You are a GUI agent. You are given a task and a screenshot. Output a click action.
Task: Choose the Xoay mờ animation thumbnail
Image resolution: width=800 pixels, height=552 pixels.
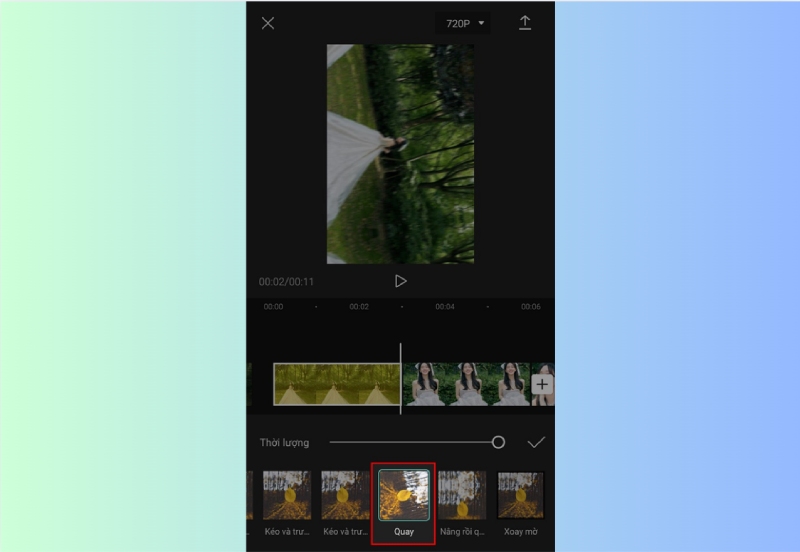point(520,496)
